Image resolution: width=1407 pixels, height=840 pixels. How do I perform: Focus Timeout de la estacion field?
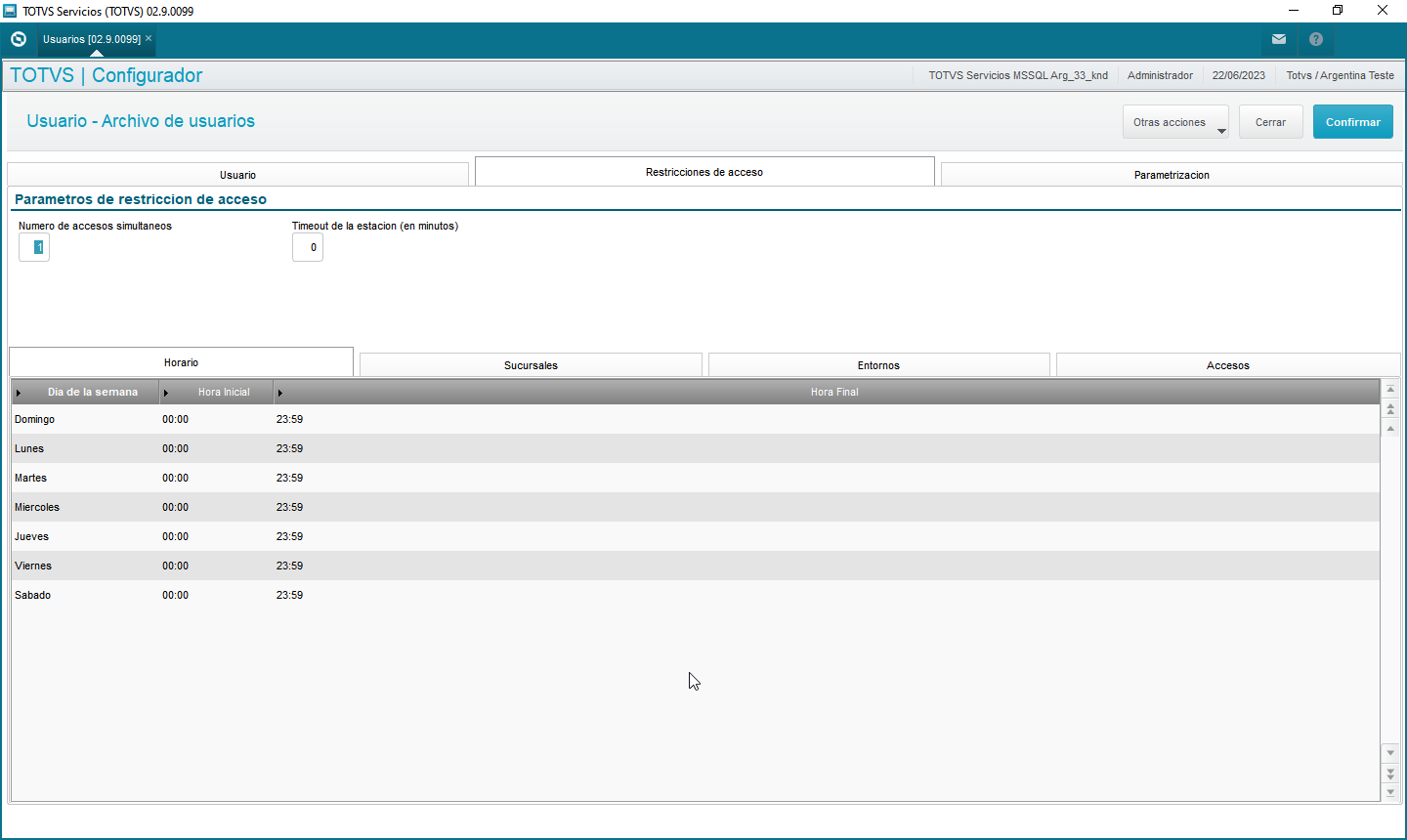tap(308, 247)
